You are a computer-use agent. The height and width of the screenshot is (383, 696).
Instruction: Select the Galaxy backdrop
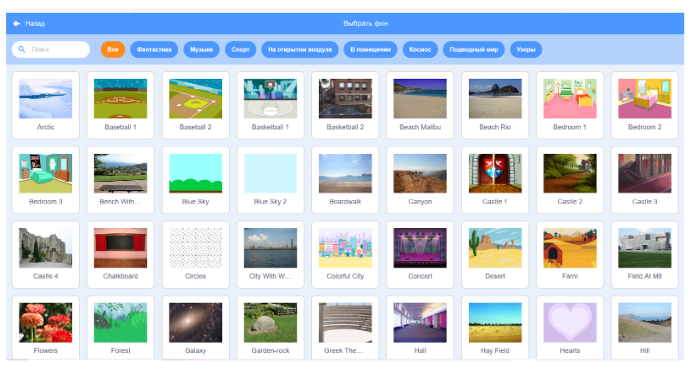point(195,328)
